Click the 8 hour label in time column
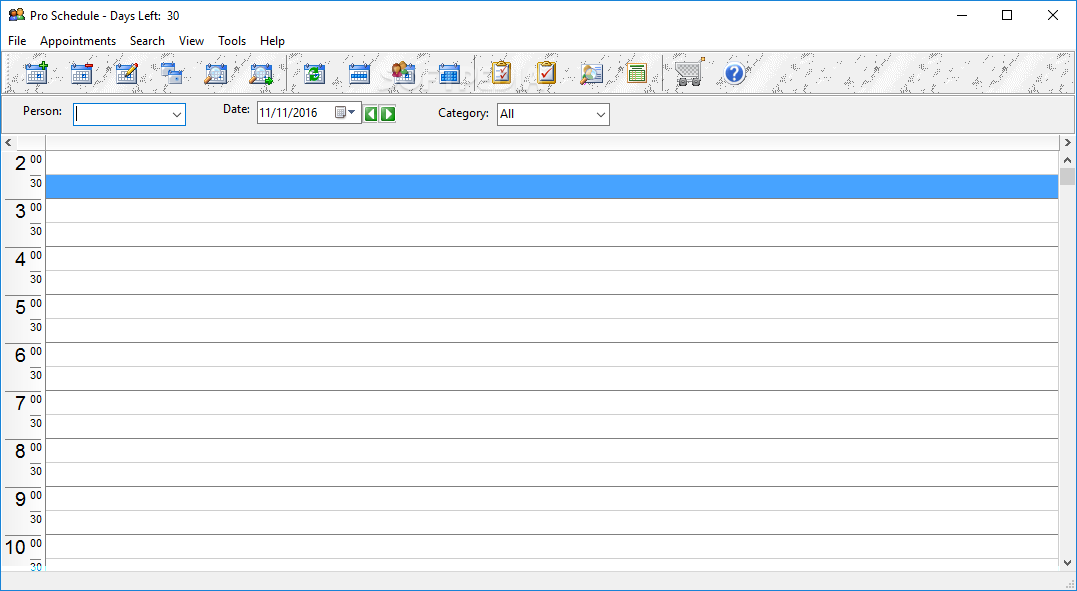Screen dimensions: 1077x591 20,452
